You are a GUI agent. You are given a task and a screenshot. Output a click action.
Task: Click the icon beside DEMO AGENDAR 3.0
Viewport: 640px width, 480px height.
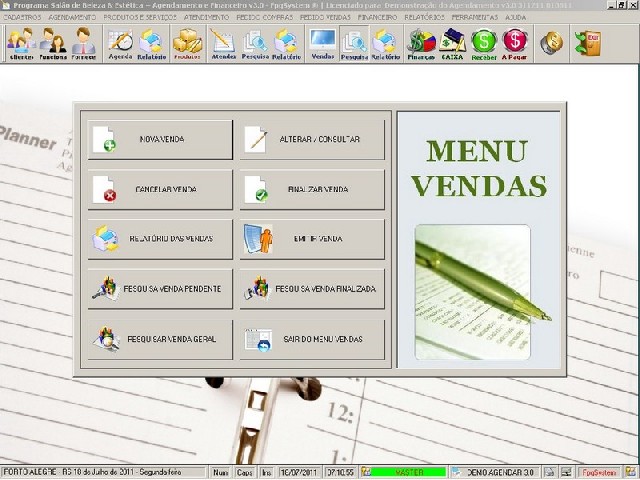pos(456,472)
